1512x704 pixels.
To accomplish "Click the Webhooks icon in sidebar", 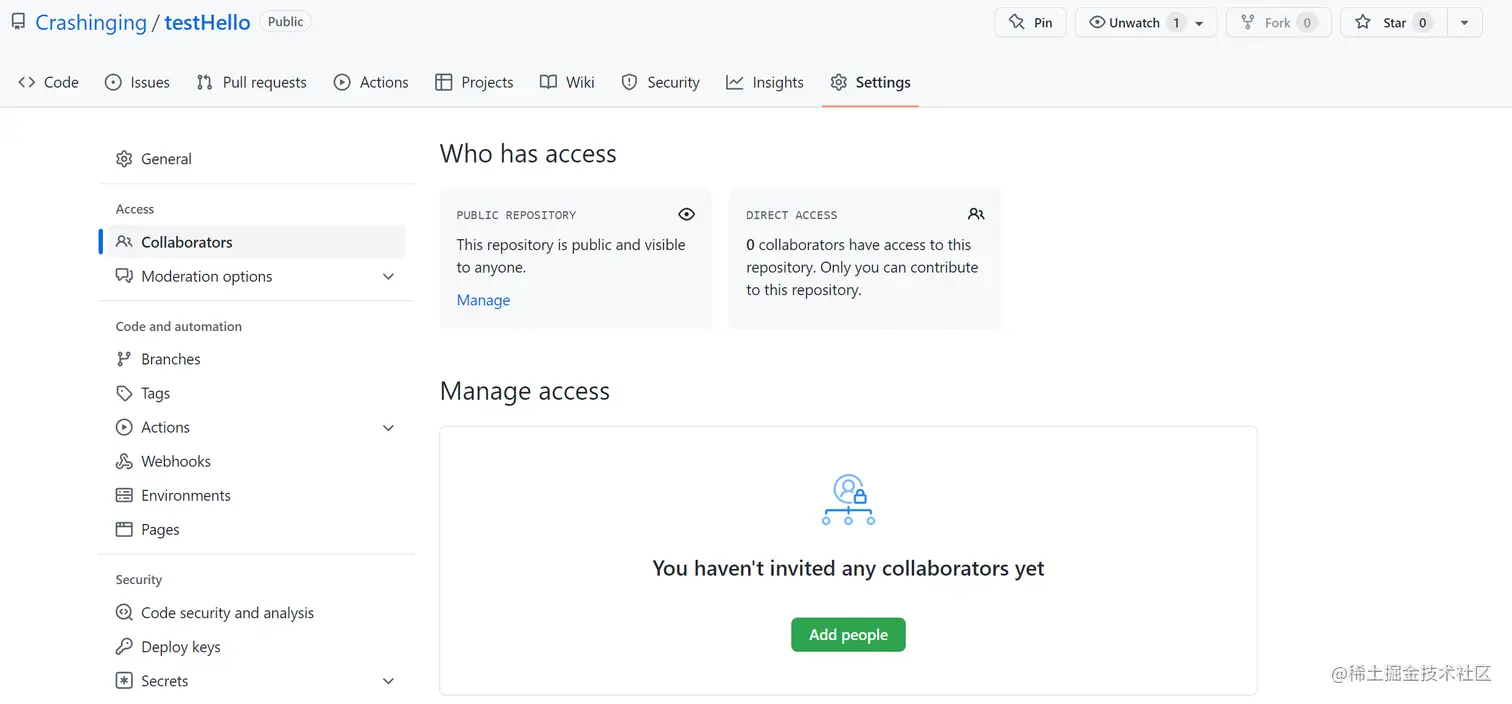I will (124, 461).
